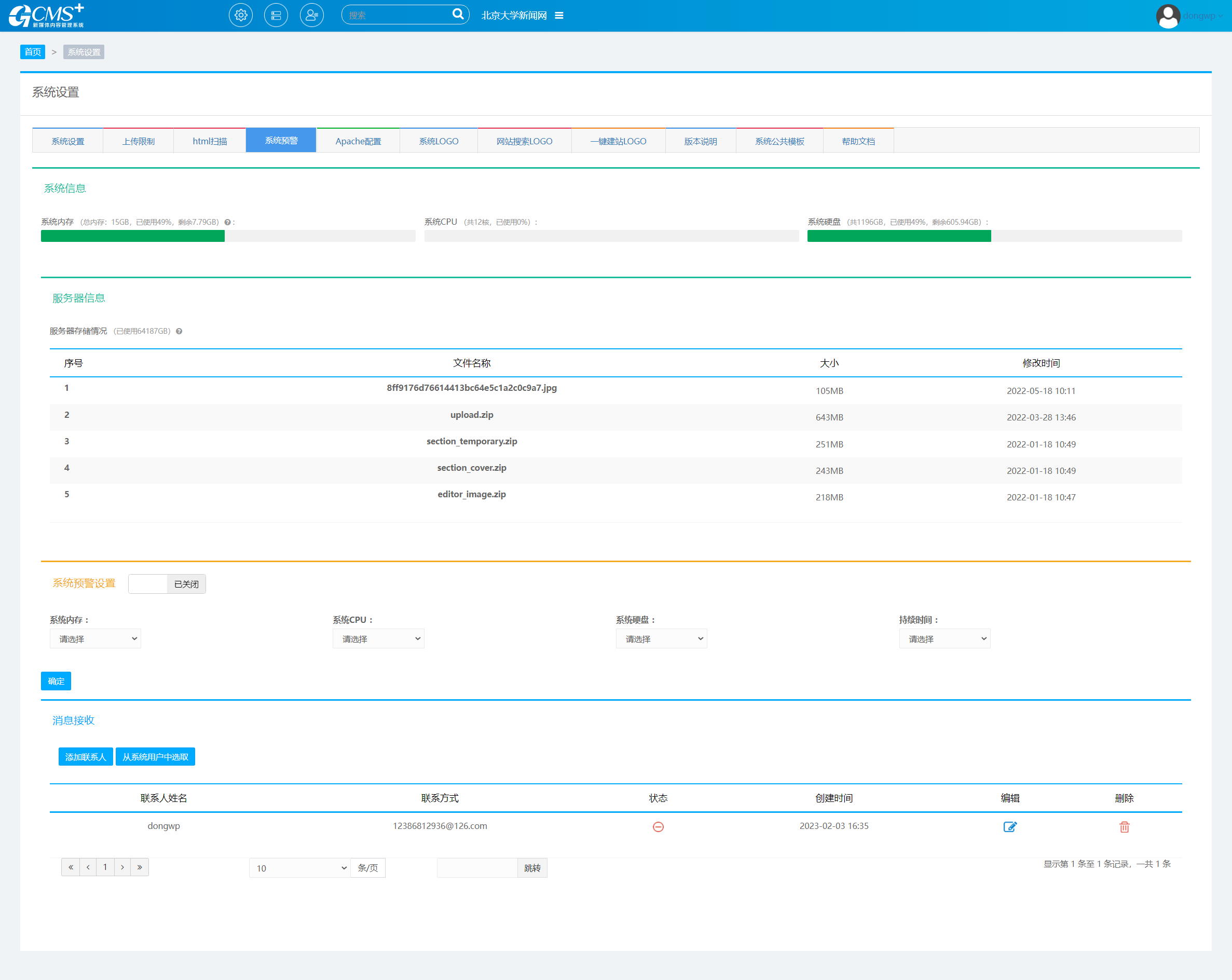Open the 上传限制 tab
The image size is (1232, 980).
(138, 141)
